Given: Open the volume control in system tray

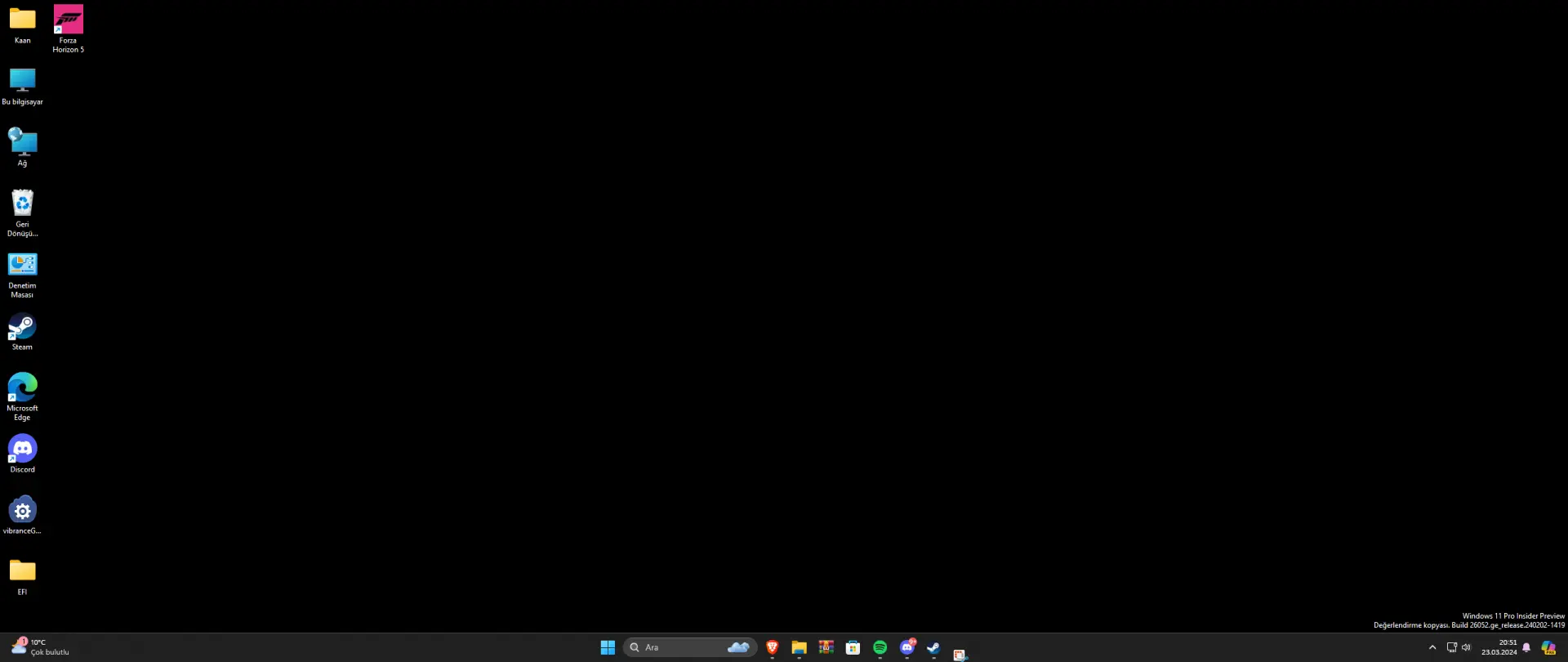Looking at the screenshot, I should pyautogui.click(x=1466, y=647).
